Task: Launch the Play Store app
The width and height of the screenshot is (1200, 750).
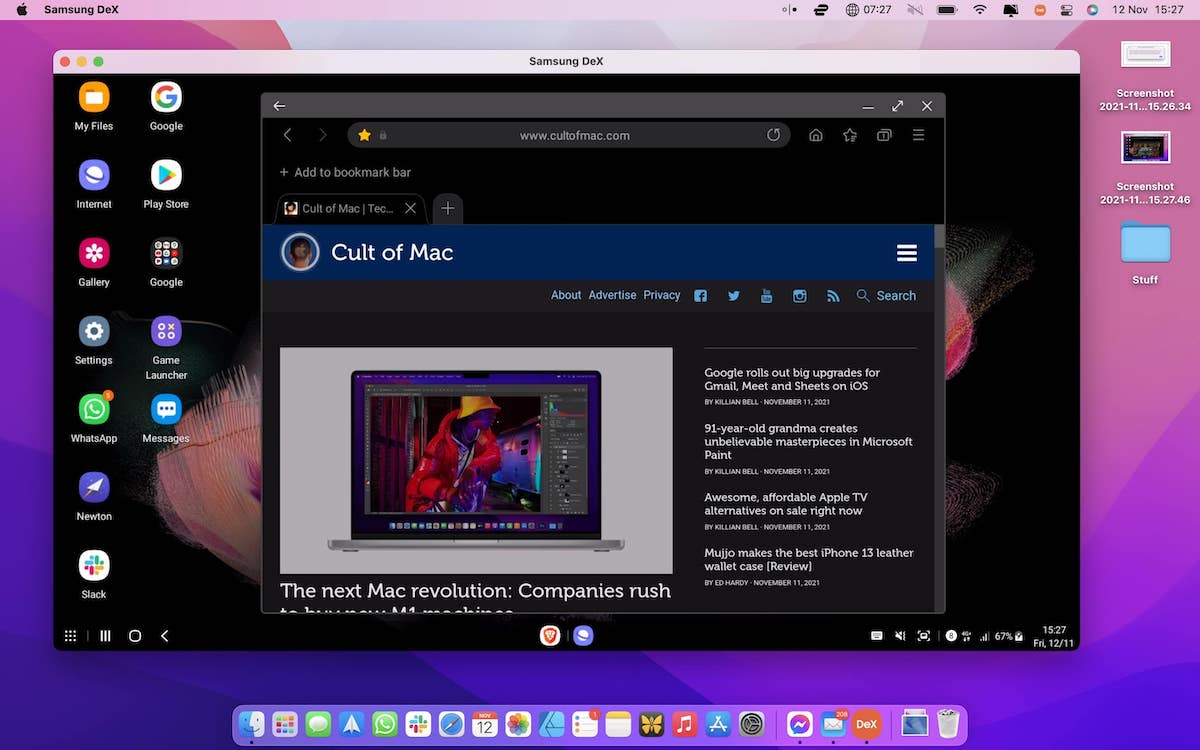Action: (x=166, y=175)
